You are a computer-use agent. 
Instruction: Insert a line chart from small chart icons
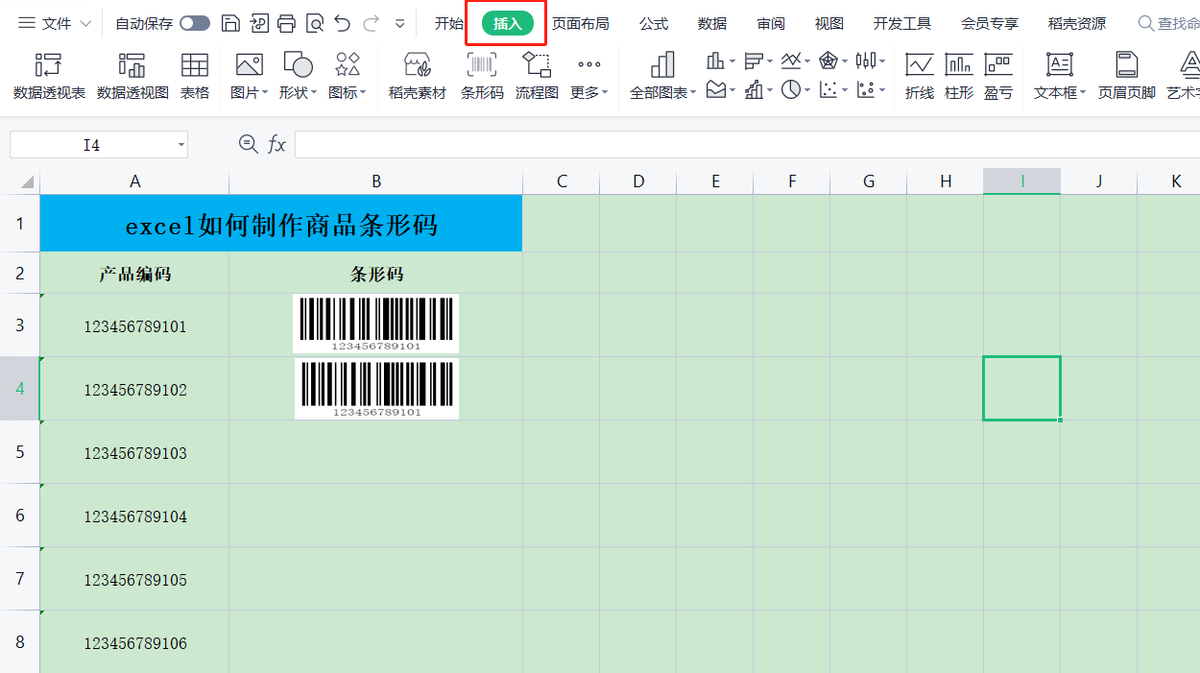pyautogui.click(x=795, y=61)
